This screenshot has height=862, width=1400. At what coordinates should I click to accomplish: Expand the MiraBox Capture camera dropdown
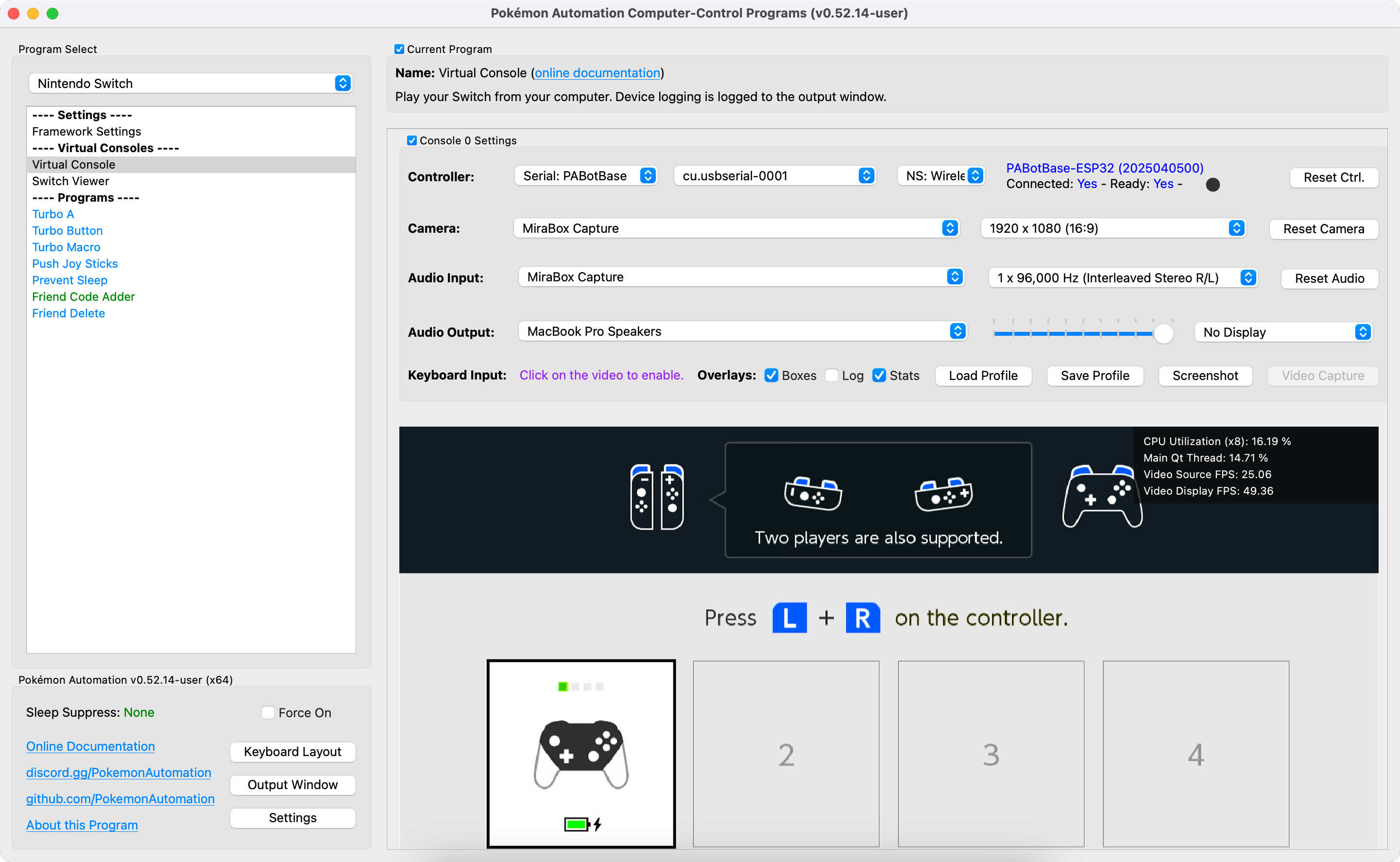pos(736,228)
